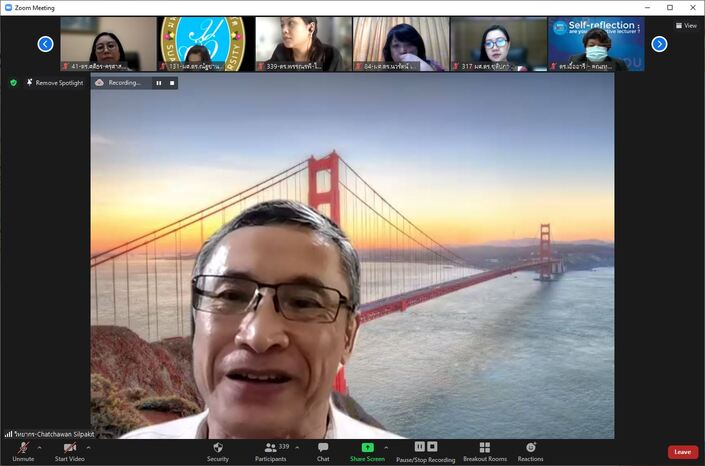Click the green encryption shield icon
The image size is (705, 466).
tap(13, 83)
